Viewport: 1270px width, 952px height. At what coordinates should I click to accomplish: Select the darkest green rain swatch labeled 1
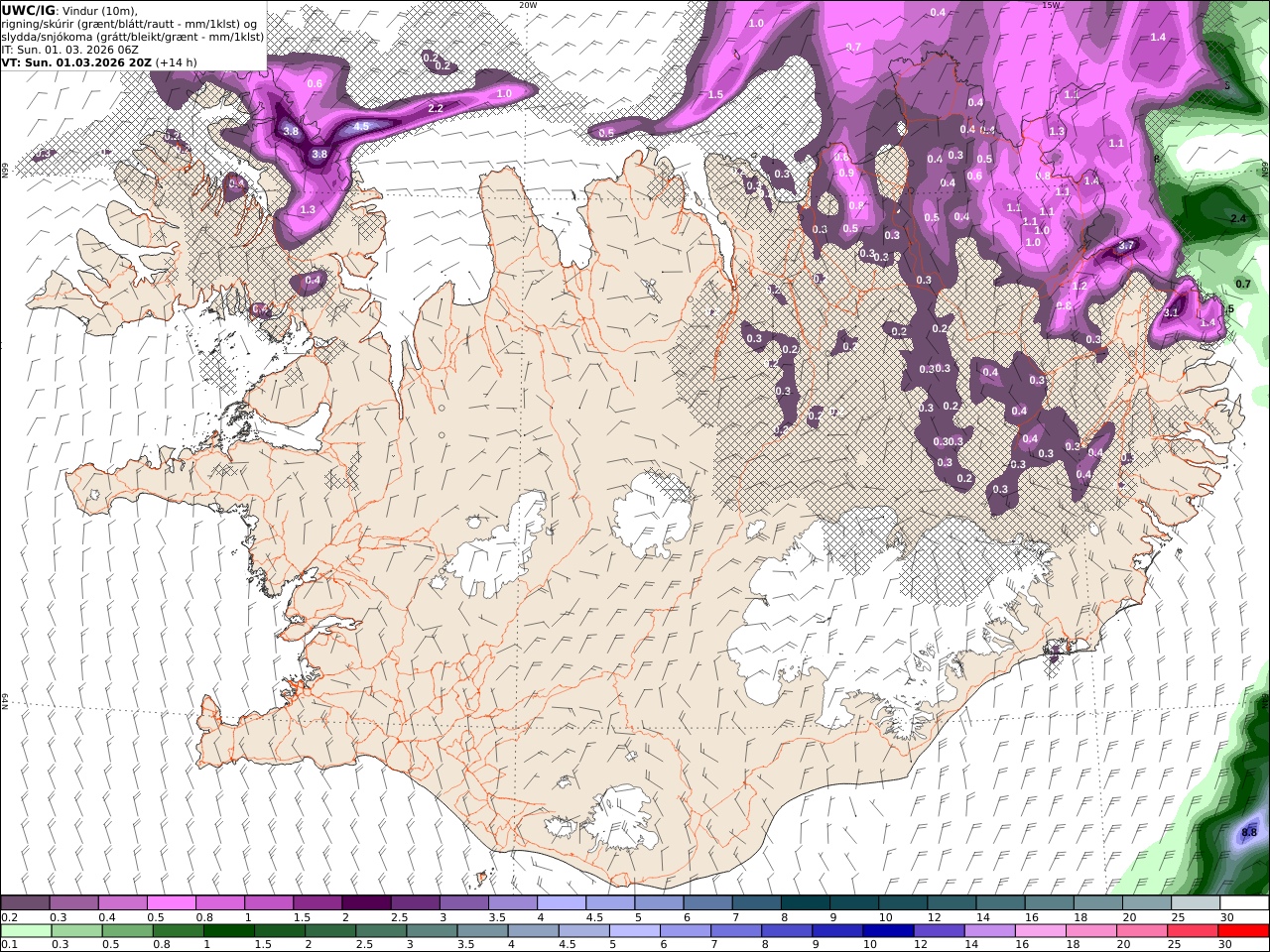pos(228,931)
